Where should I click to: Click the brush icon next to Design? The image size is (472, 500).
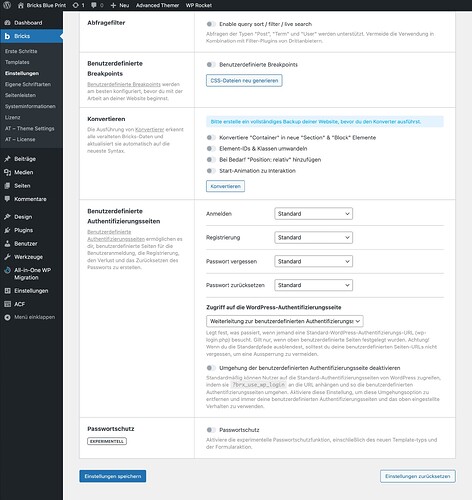[x=7, y=217]
